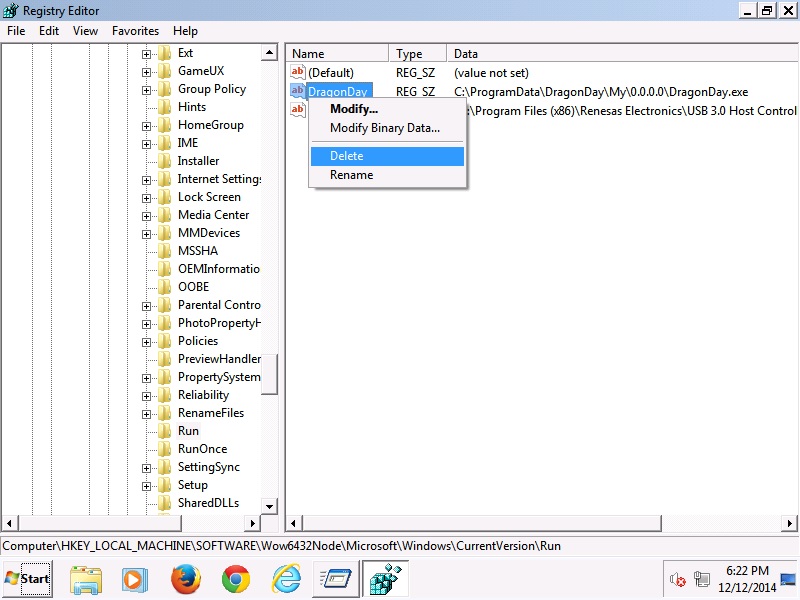The image size is (800, 600).
Task: Expand the RenameFiles key
Action: 146,414
